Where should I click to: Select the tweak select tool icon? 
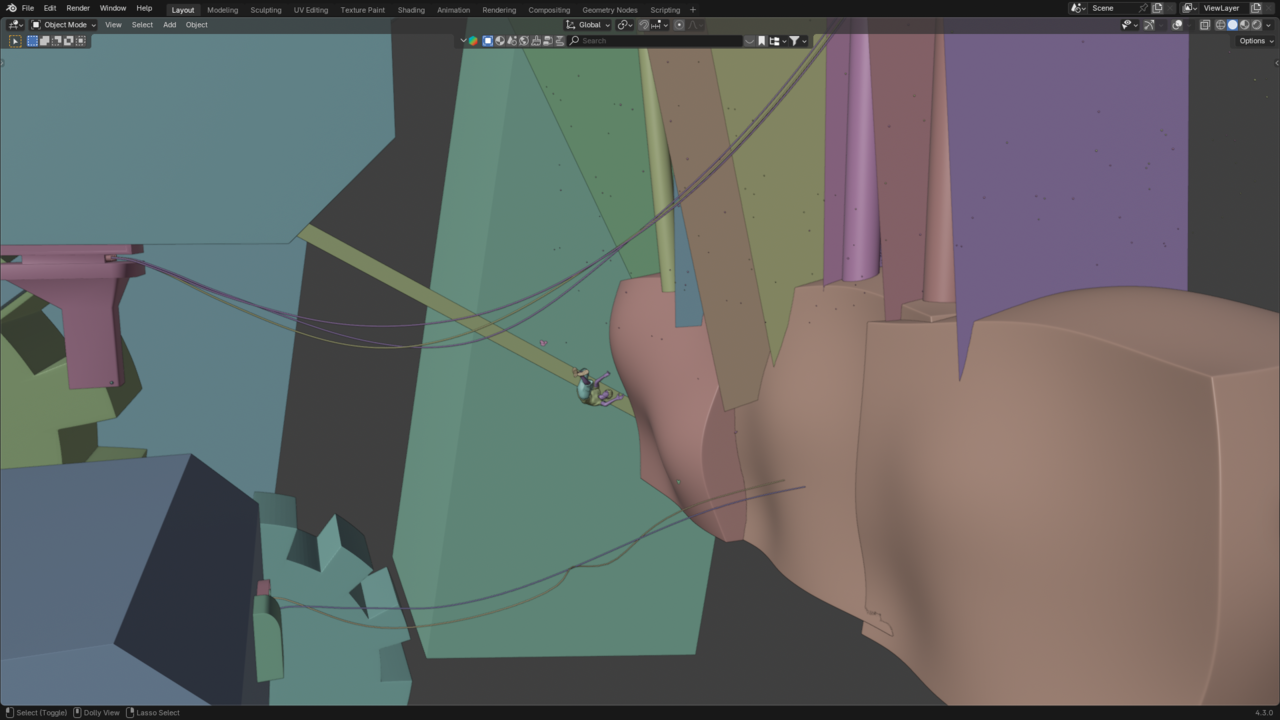[15, 41]
